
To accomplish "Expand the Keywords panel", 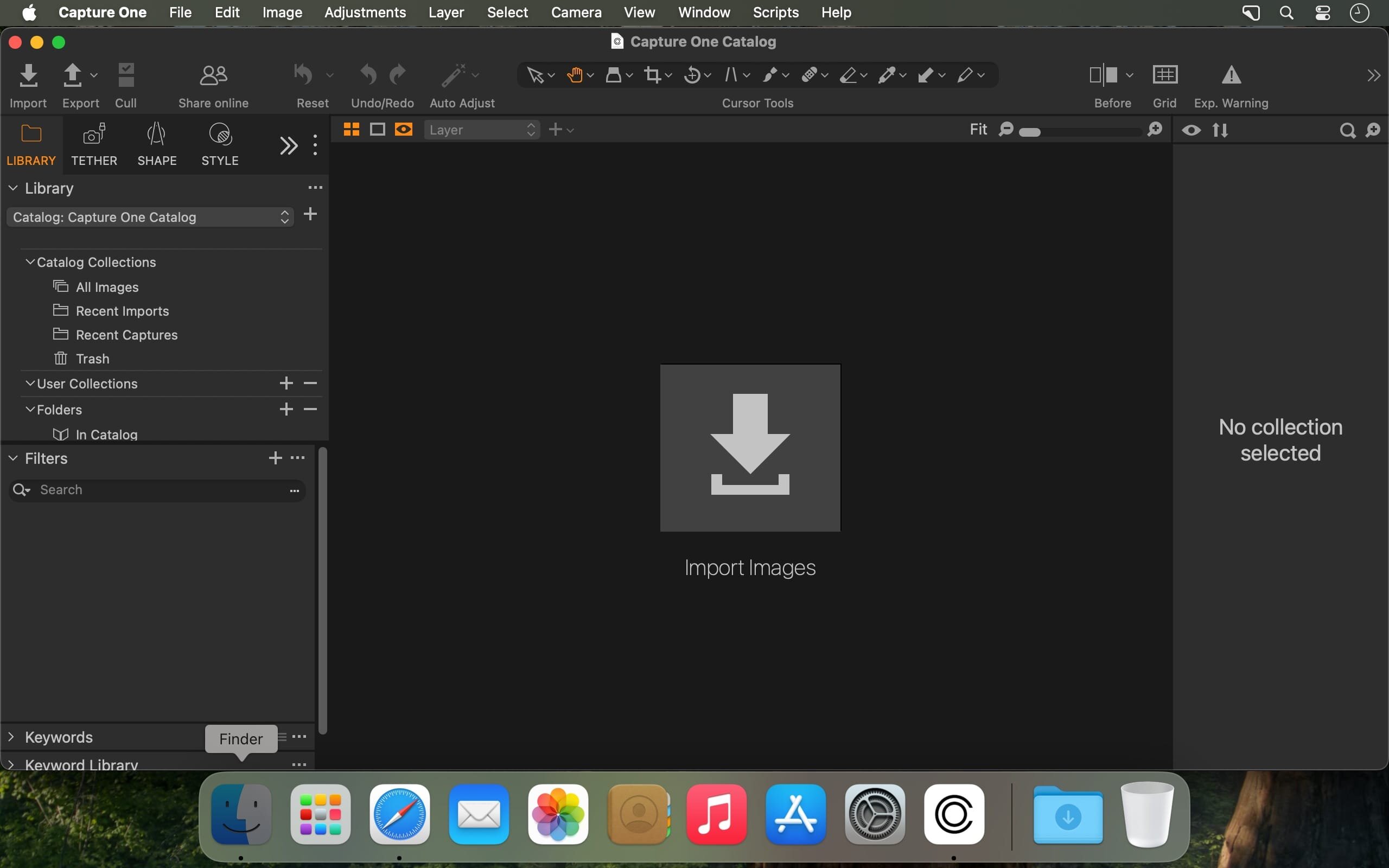I will [11, 737].
